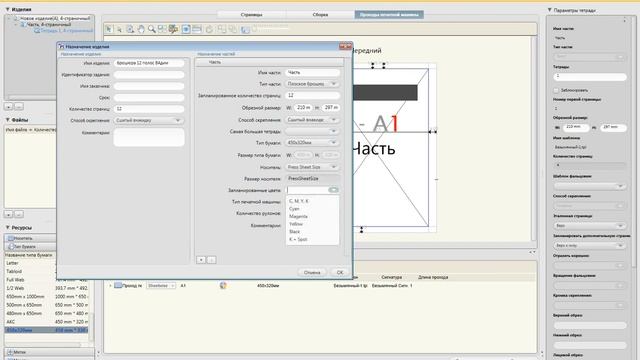Toggle the highlighted blue page view icon

[x=186, y=29]
